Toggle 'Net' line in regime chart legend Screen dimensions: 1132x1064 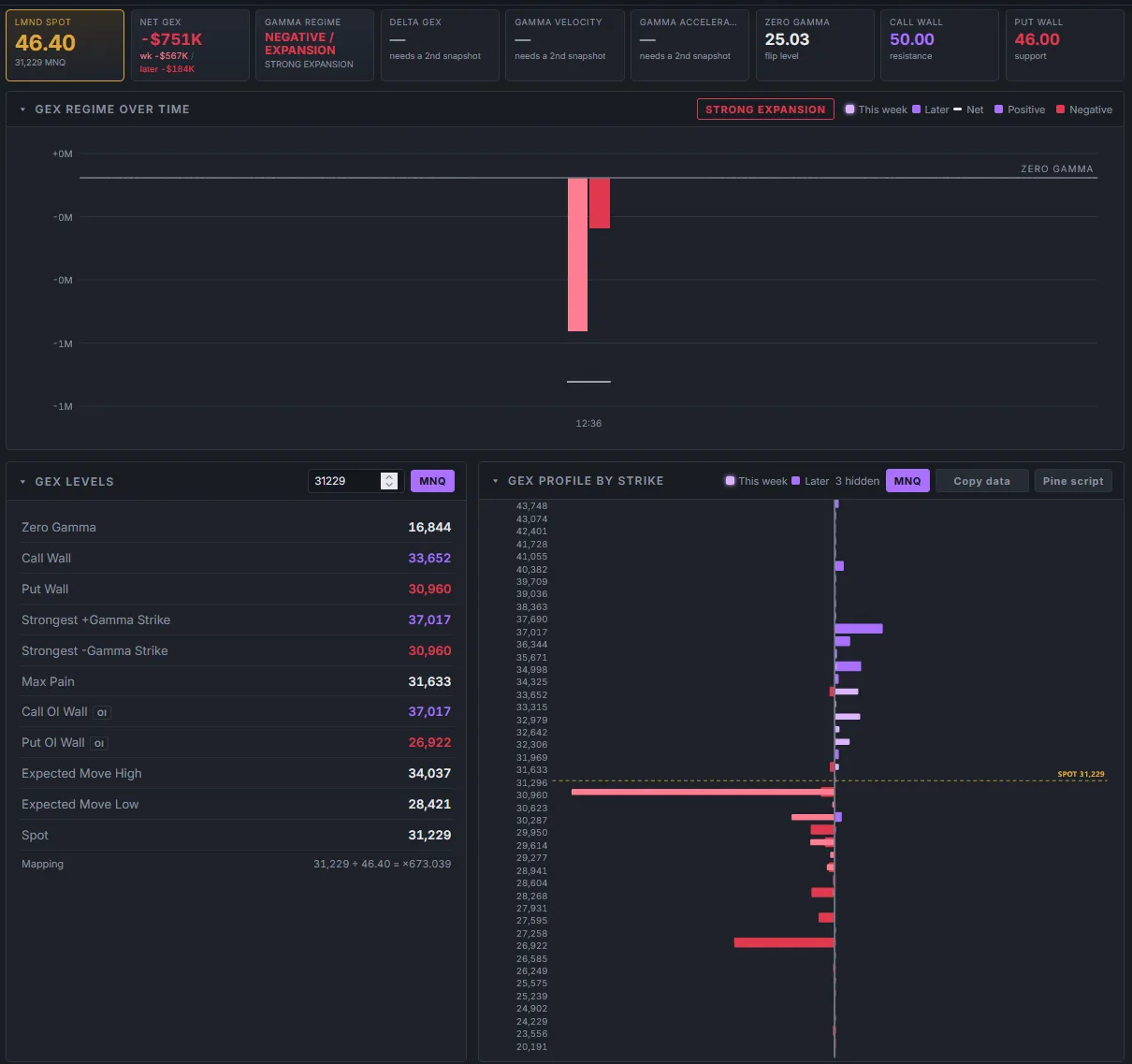[968, 109]
